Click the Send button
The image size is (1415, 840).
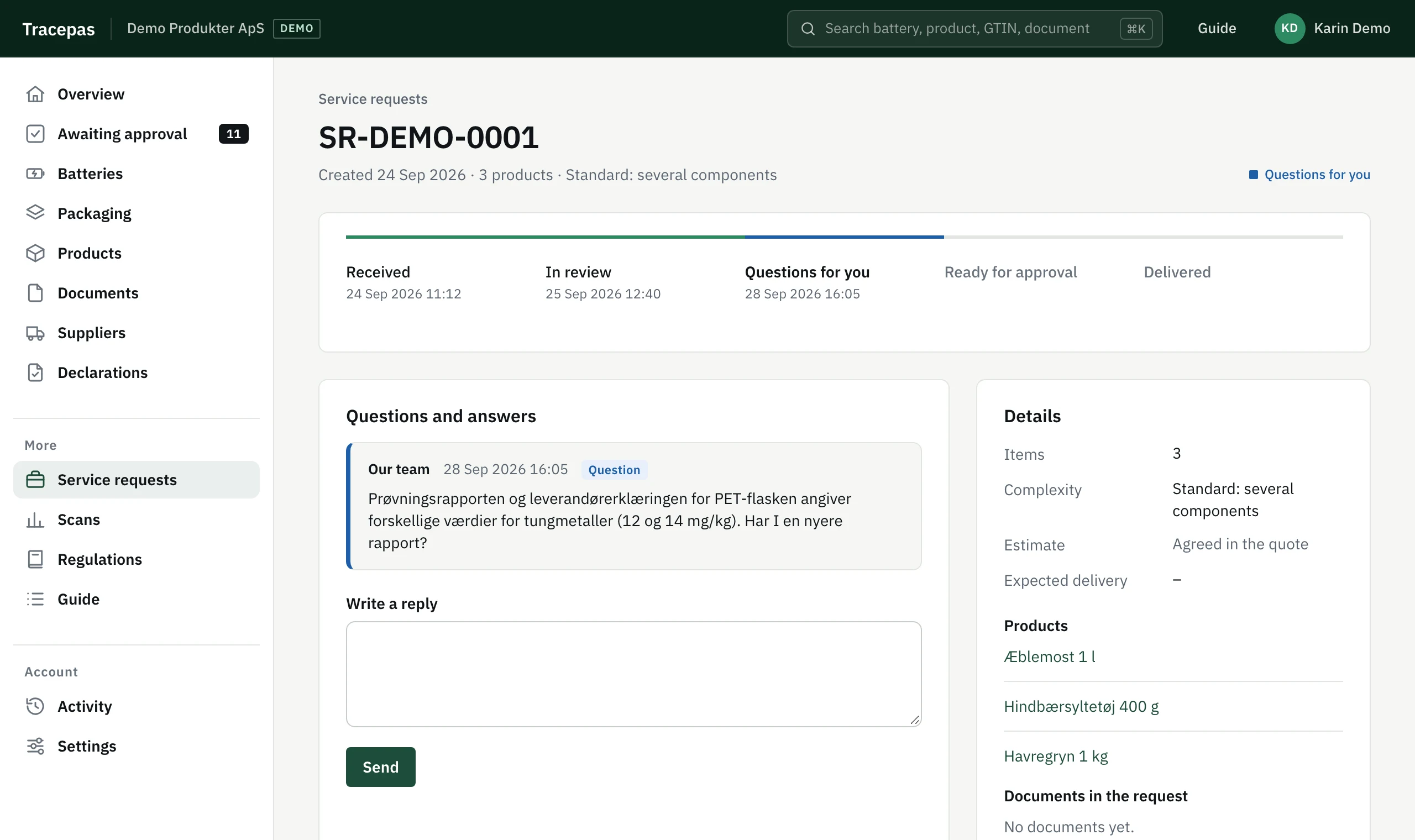(x=380, y=767)
